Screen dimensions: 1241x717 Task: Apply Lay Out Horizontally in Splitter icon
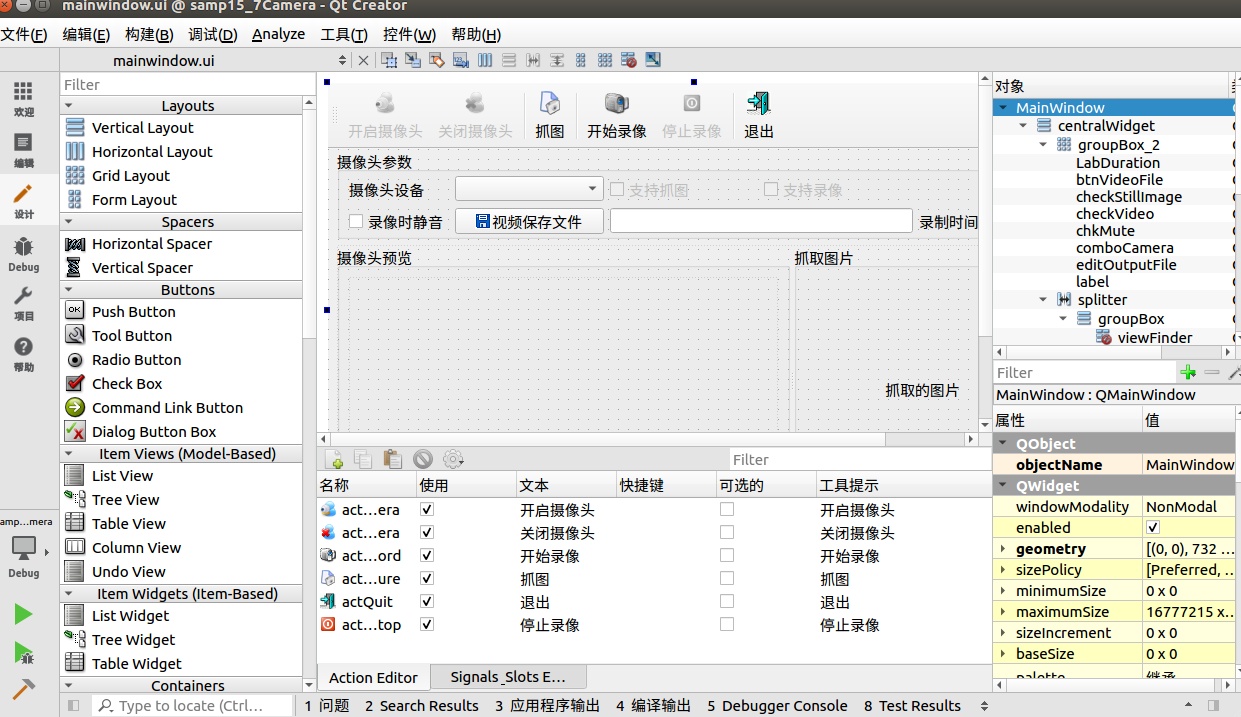533,60
